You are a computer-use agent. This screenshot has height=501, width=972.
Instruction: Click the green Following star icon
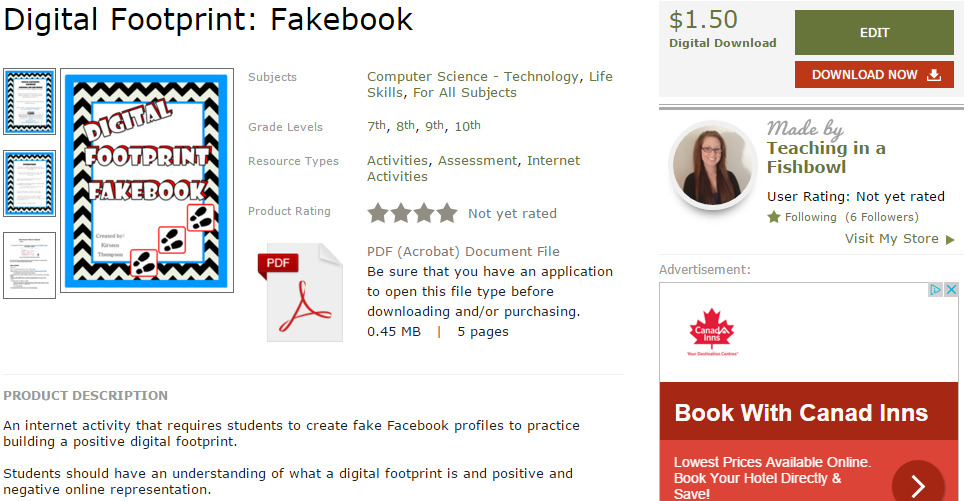click(774, 217)
